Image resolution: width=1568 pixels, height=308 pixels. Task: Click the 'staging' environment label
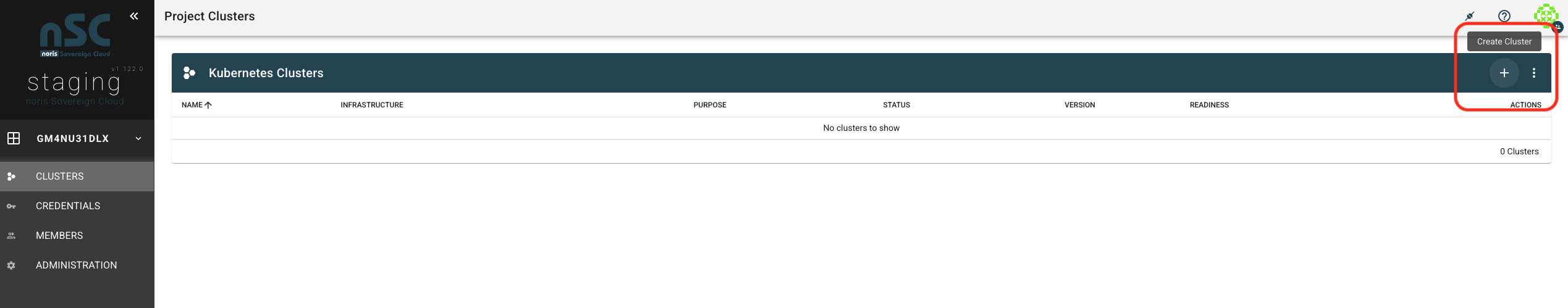[74, 83]
